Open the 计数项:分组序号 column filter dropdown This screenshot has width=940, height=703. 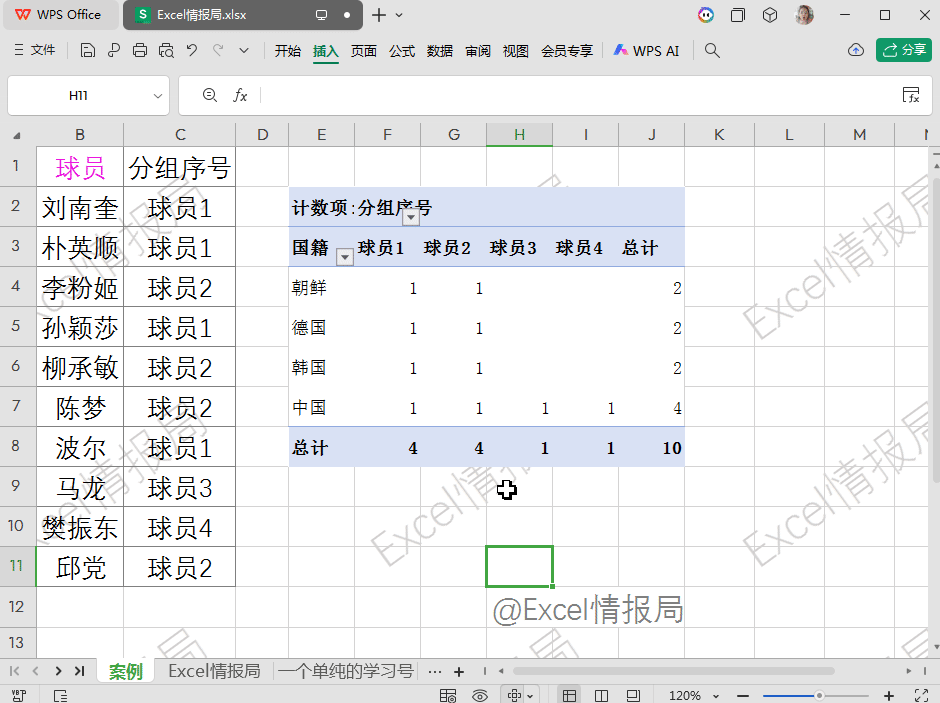pyautogui.click(x=411, y=217)
